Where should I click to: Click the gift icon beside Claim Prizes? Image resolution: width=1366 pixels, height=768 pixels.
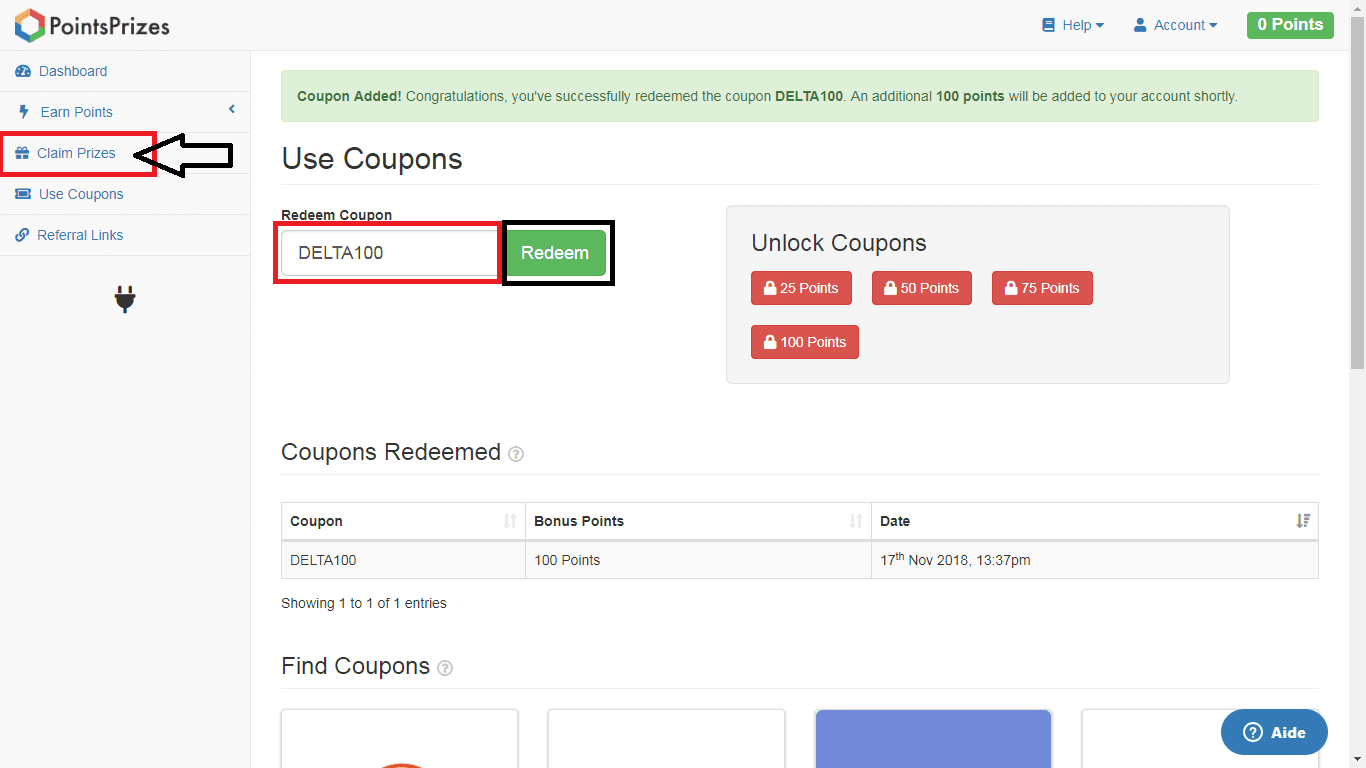[x=22, y=153]
